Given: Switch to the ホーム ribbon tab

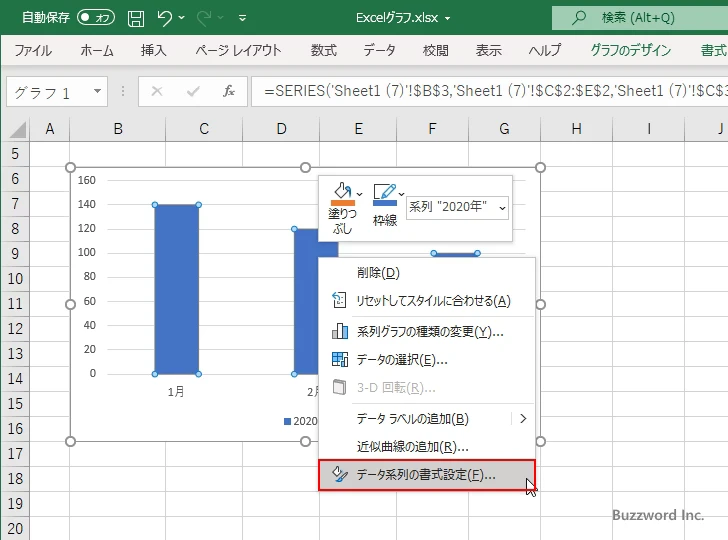Looking at the screenshot, I should pos(97,50).
